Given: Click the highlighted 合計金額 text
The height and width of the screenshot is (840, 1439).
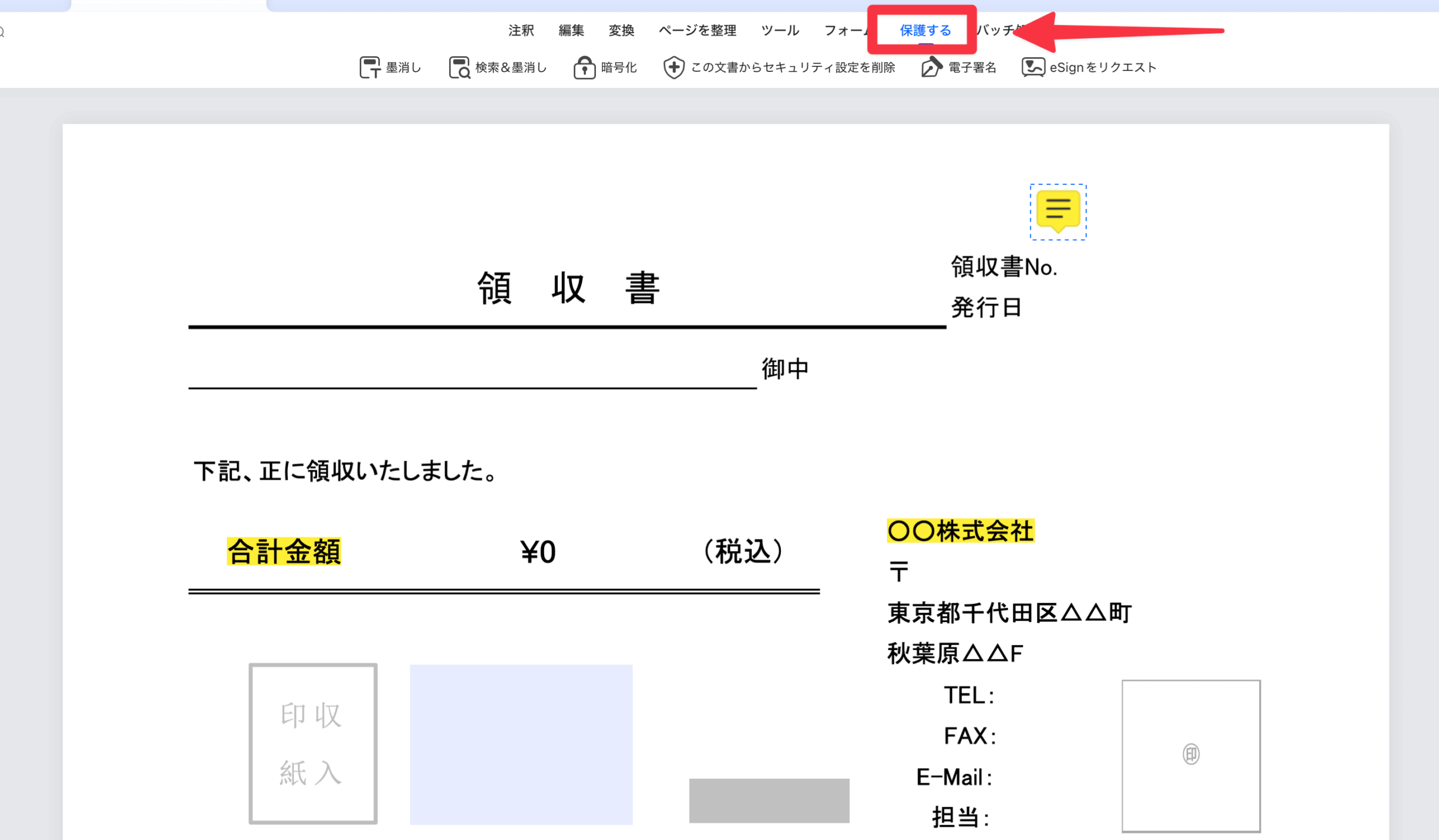Looking at the screenshot, I should point(284,551).
